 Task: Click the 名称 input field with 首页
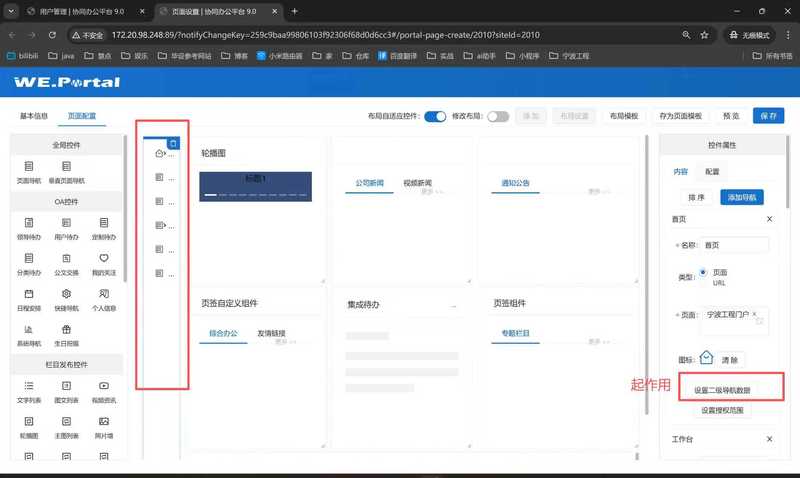(734, 245)
